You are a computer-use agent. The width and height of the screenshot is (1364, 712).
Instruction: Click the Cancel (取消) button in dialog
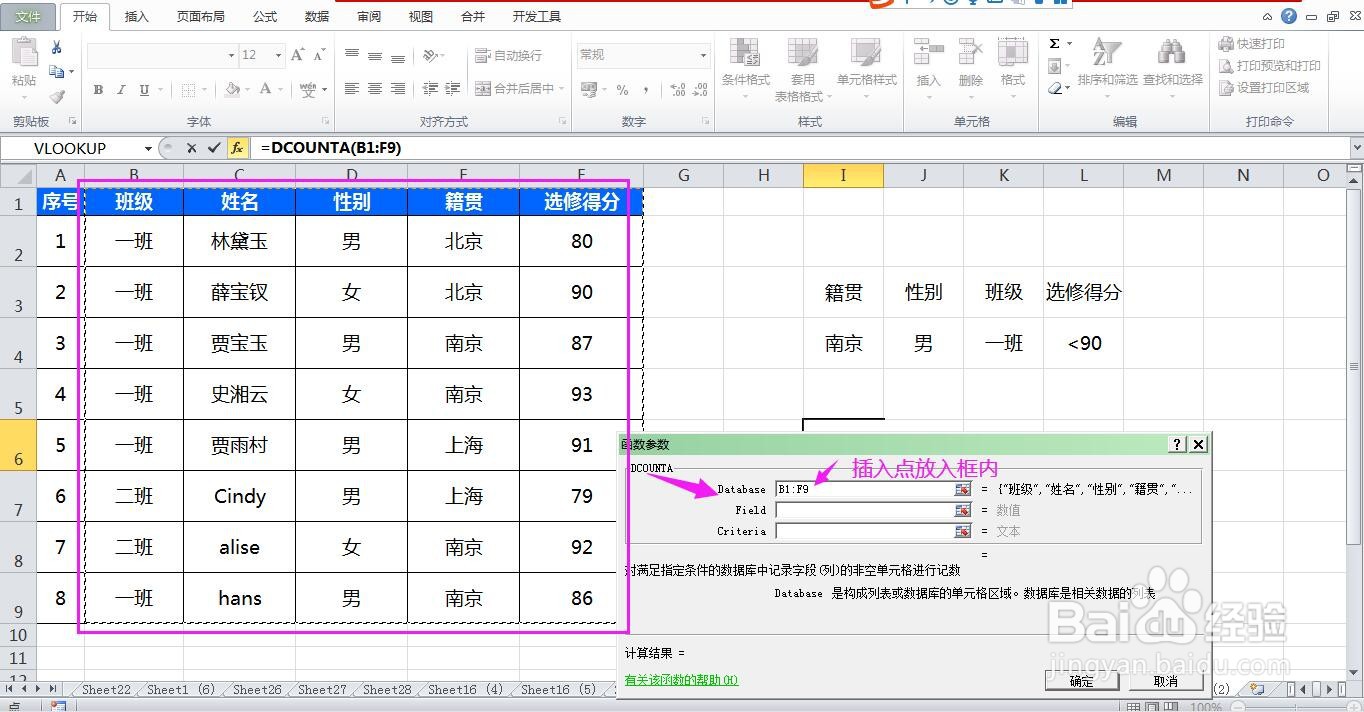coord(1166,681)
